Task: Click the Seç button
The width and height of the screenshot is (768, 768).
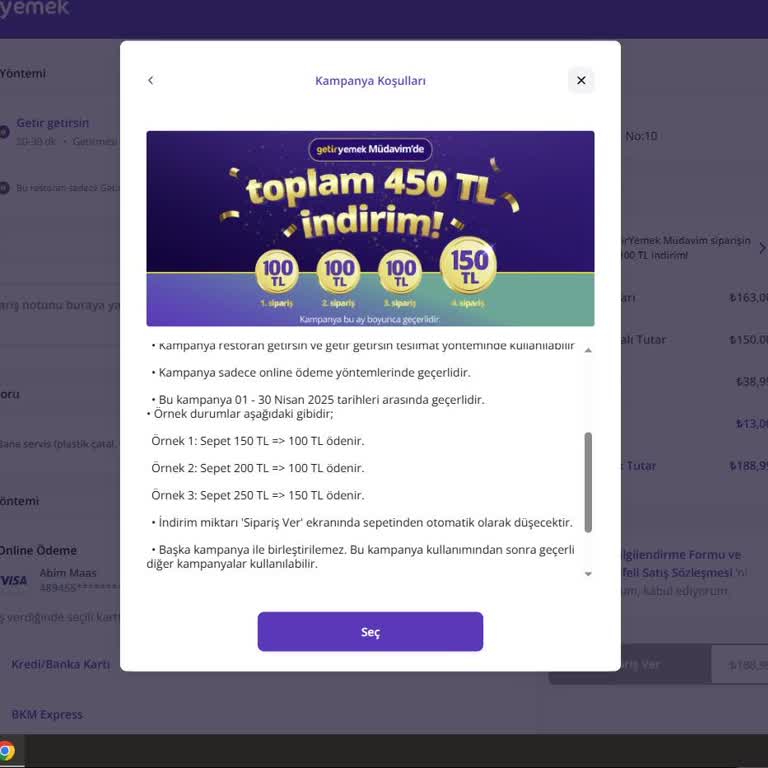Action: pos(370,631)
